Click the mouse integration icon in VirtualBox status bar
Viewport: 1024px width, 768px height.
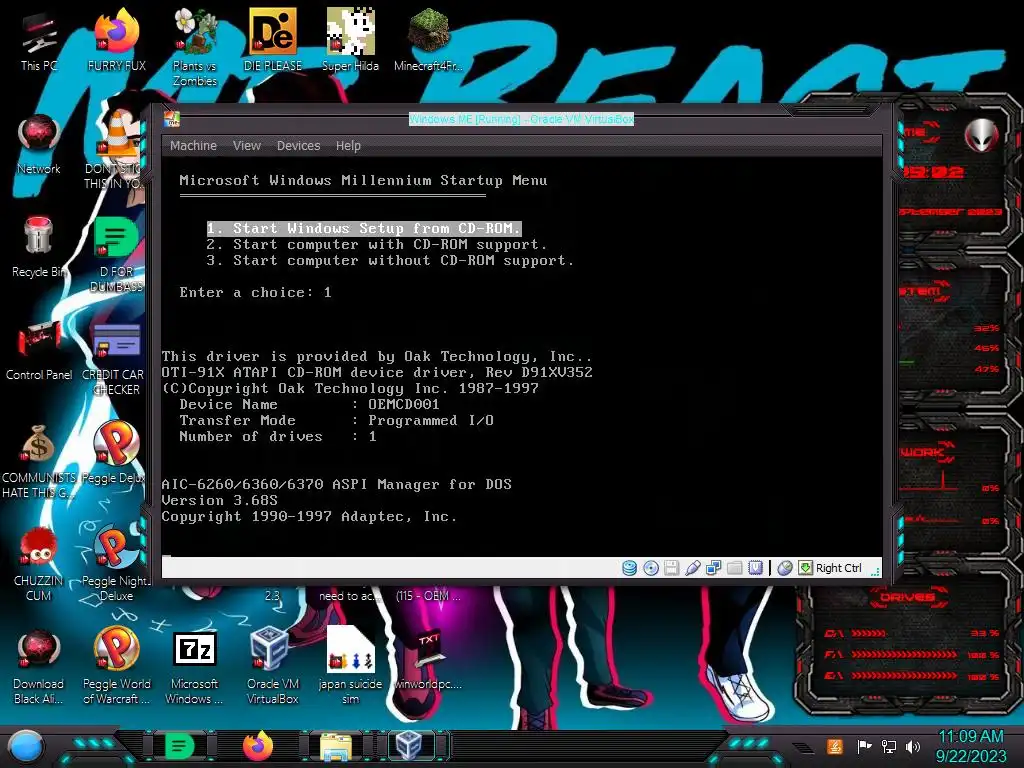point(785,568)
